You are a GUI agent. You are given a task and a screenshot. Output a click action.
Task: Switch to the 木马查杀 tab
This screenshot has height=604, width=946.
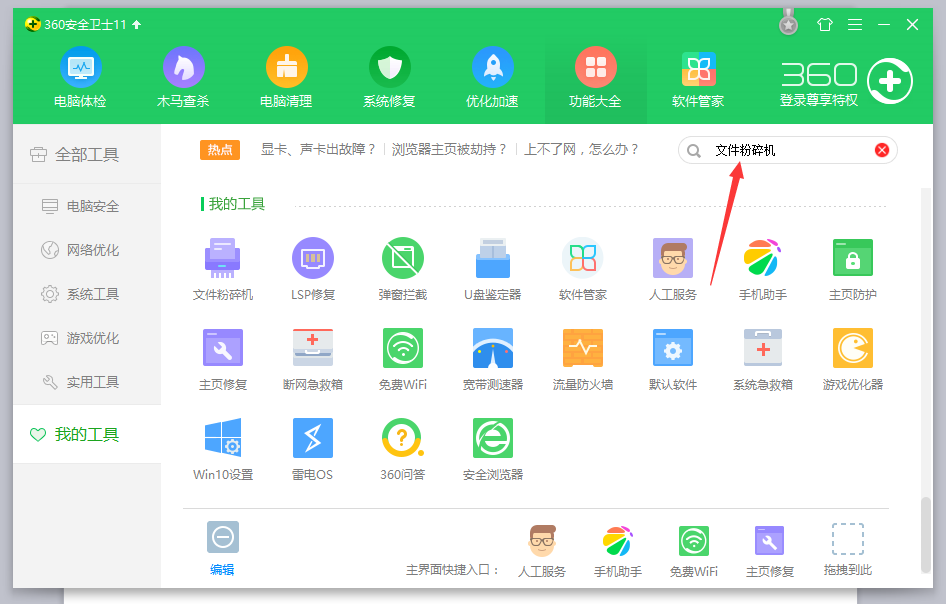click(183, 78)
